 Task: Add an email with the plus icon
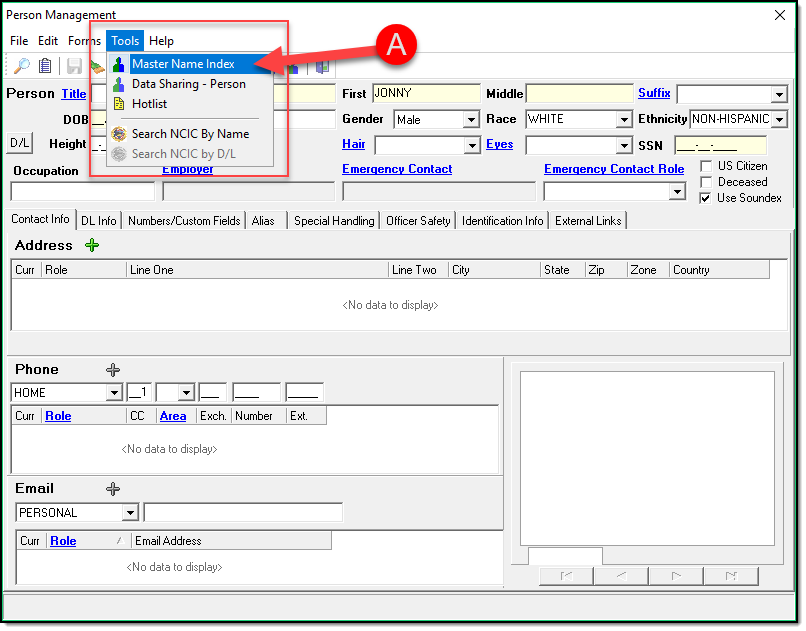click(x=113, y=489)
